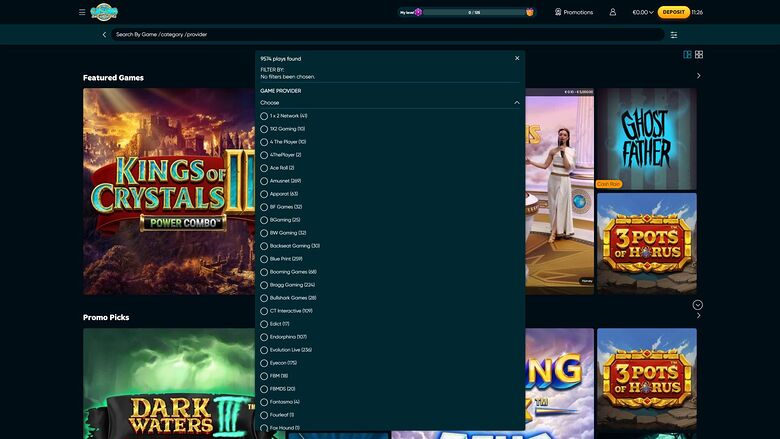Image resolution: width=780 pixels, height=439 pixels.
Task: Switch to featured layout view icon
Action: point(687,54)
